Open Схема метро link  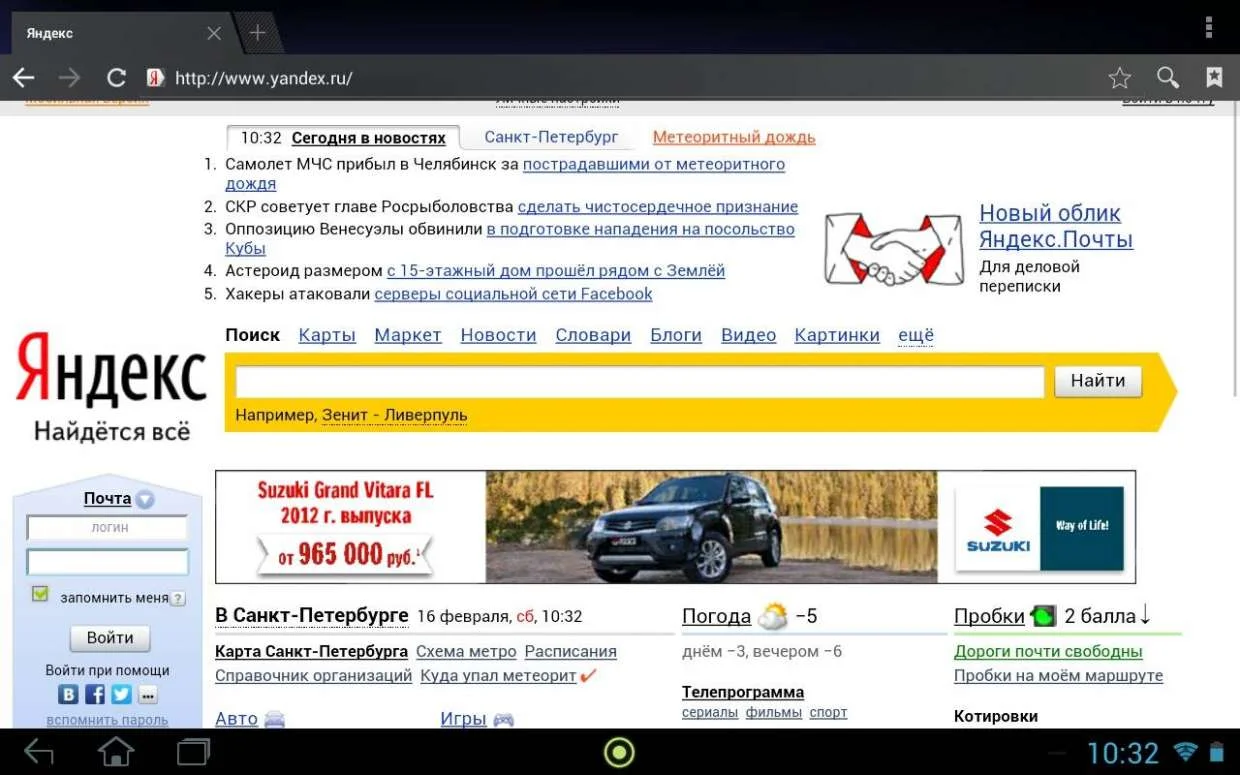pos(466,651)
